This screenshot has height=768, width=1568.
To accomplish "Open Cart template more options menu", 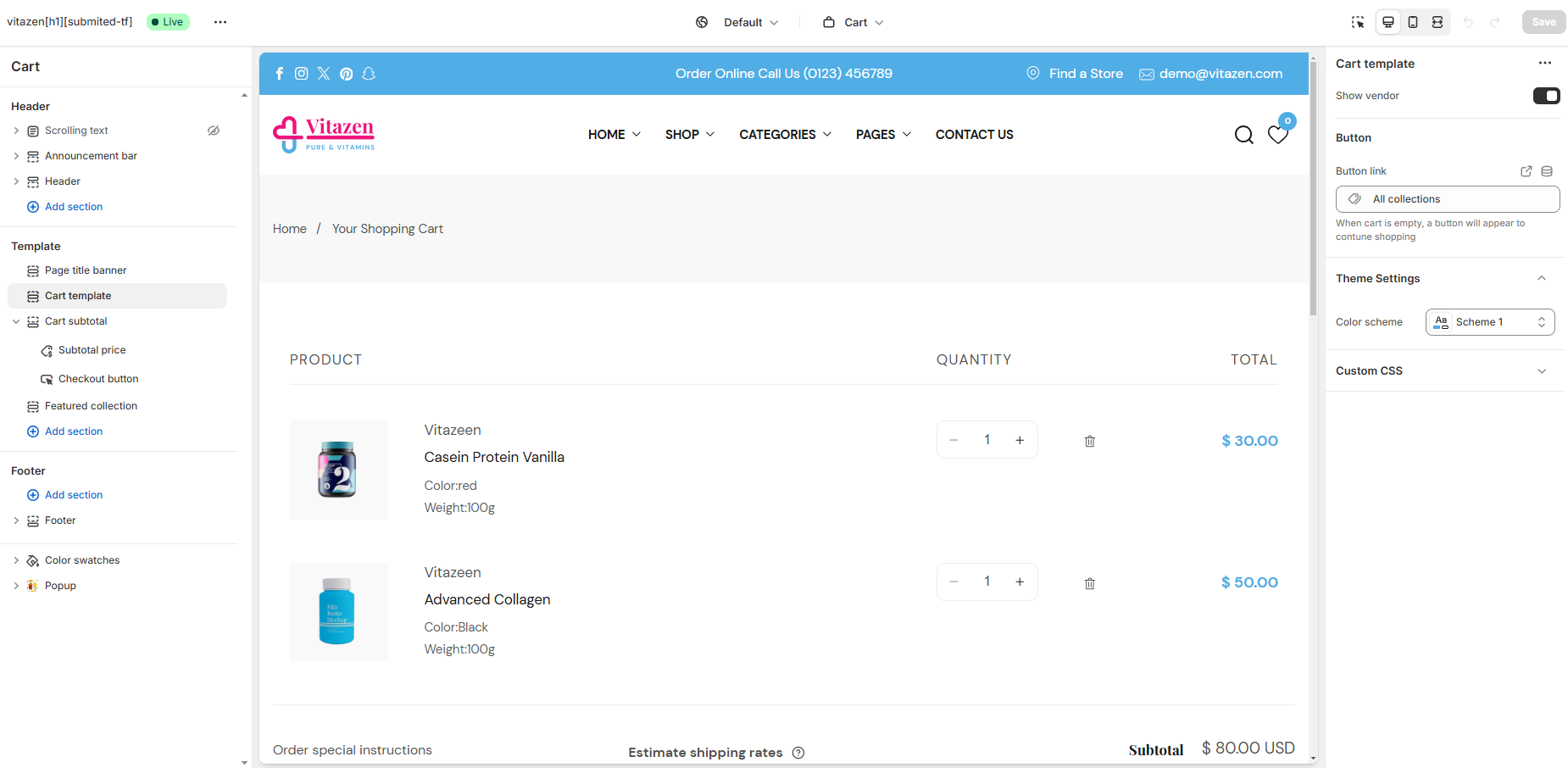I will tap(1545, 63).
